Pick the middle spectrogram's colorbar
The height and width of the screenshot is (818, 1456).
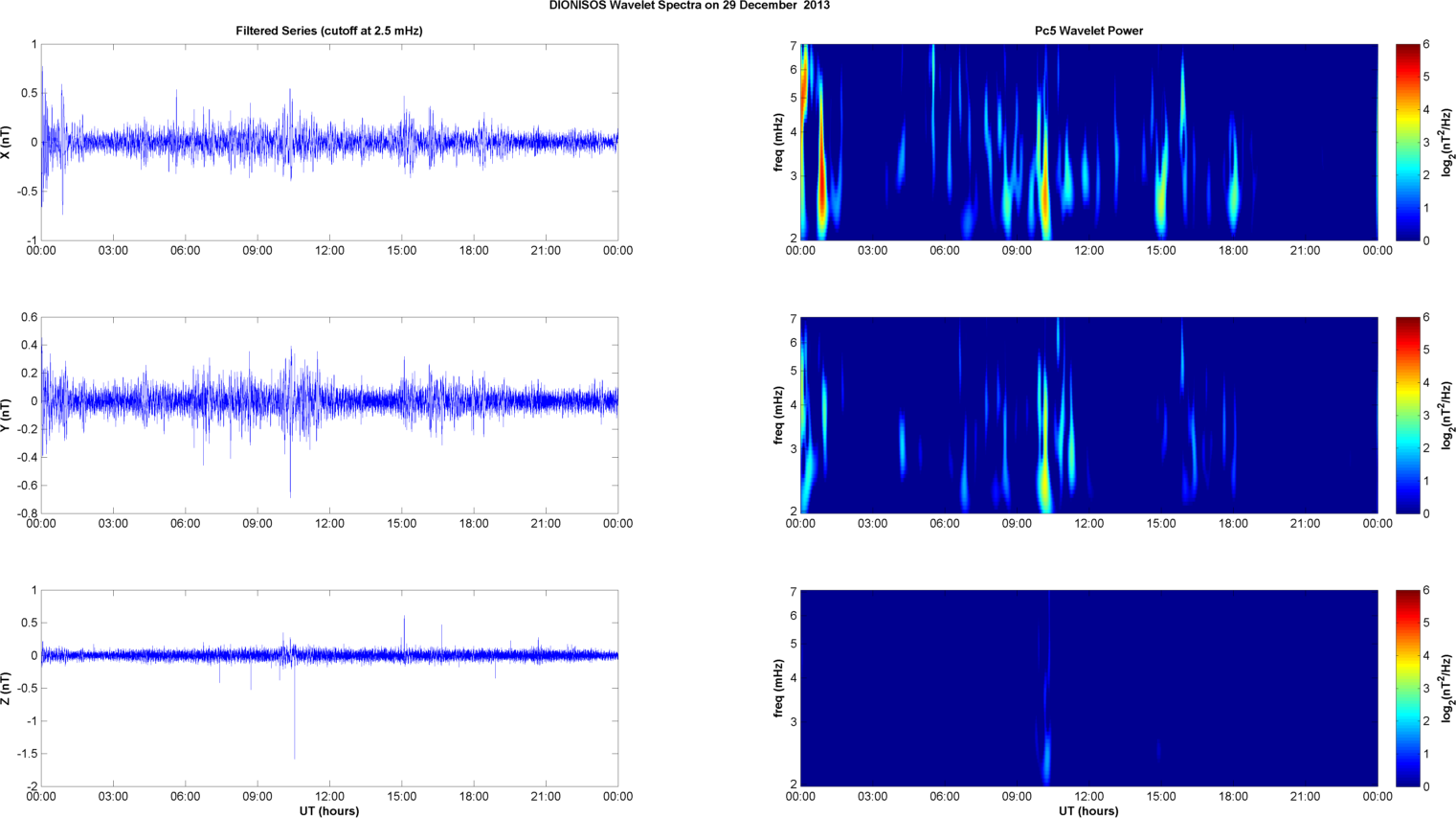pos(1407,416)
